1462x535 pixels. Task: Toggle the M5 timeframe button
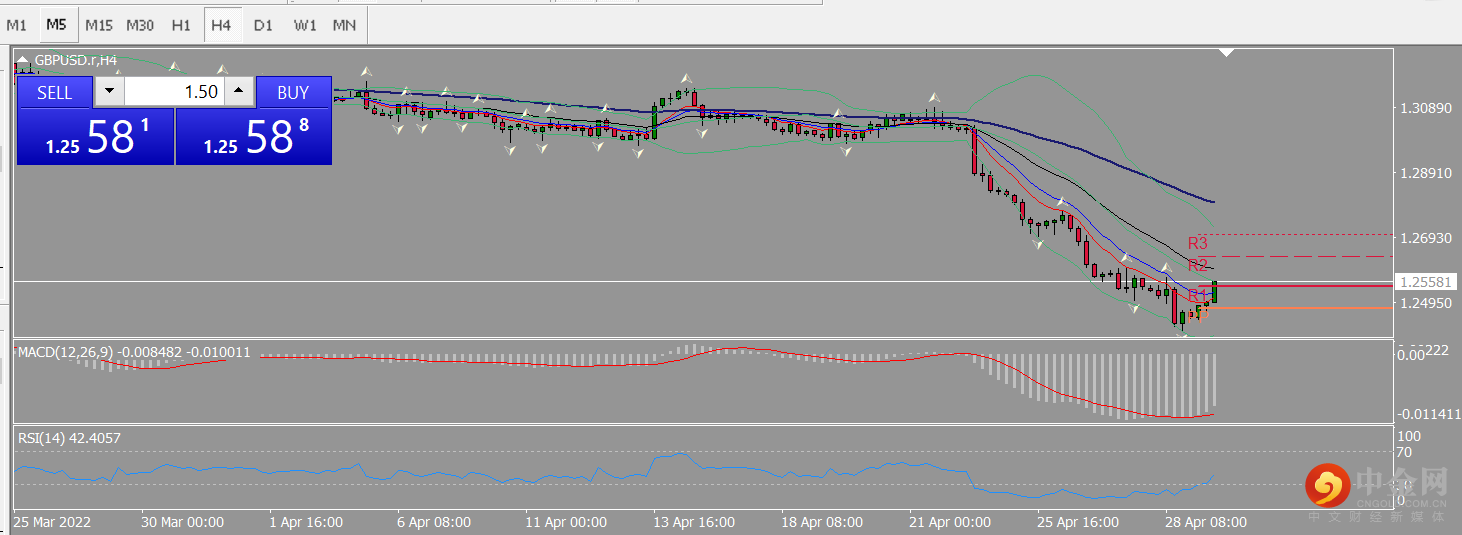coord(57,24)
